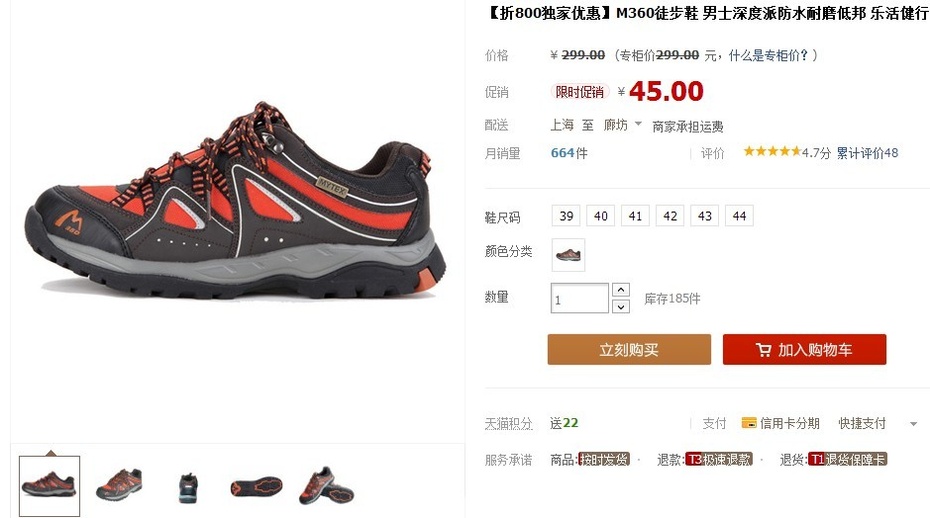Click the star rating icons
930x518 pixels.
(x=772, y=152)
